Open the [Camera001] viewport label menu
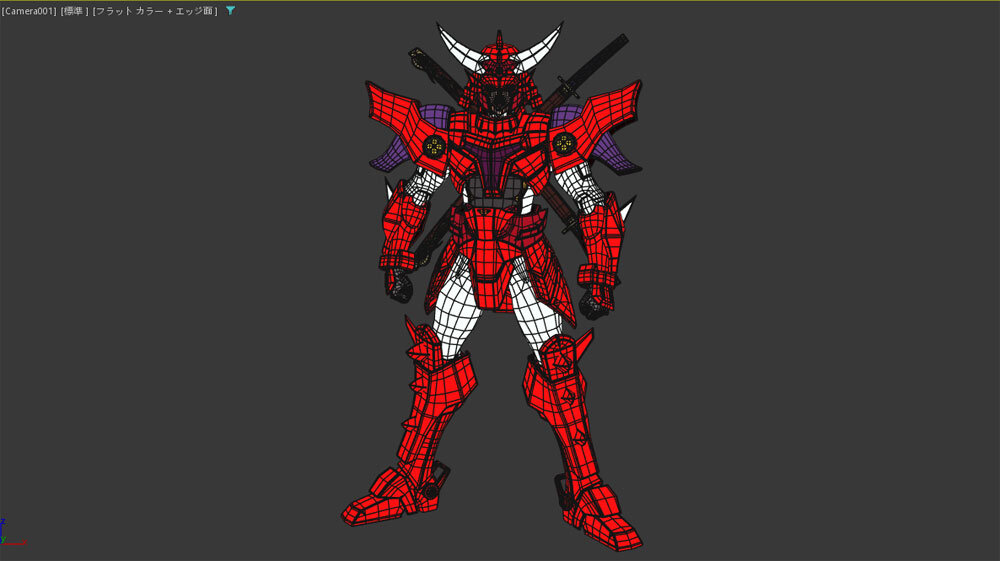This screenshot has width=1000, height=561. pyautogui.click(x=28, y=11)
